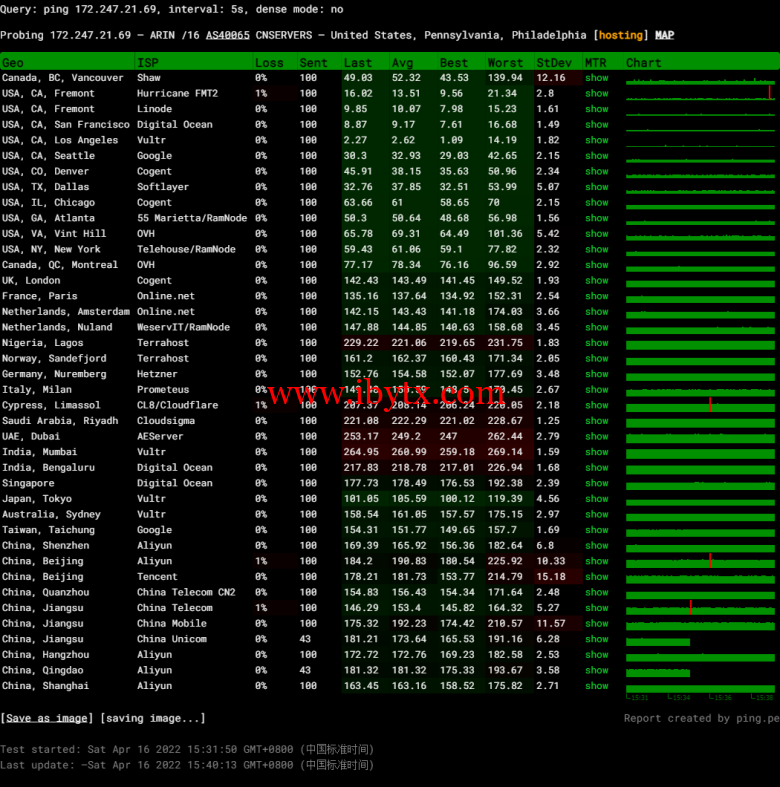Show MTR for Shanghai Aliyun row
The height and width of the screenshot is (787, 780).
tap(597, 686)
